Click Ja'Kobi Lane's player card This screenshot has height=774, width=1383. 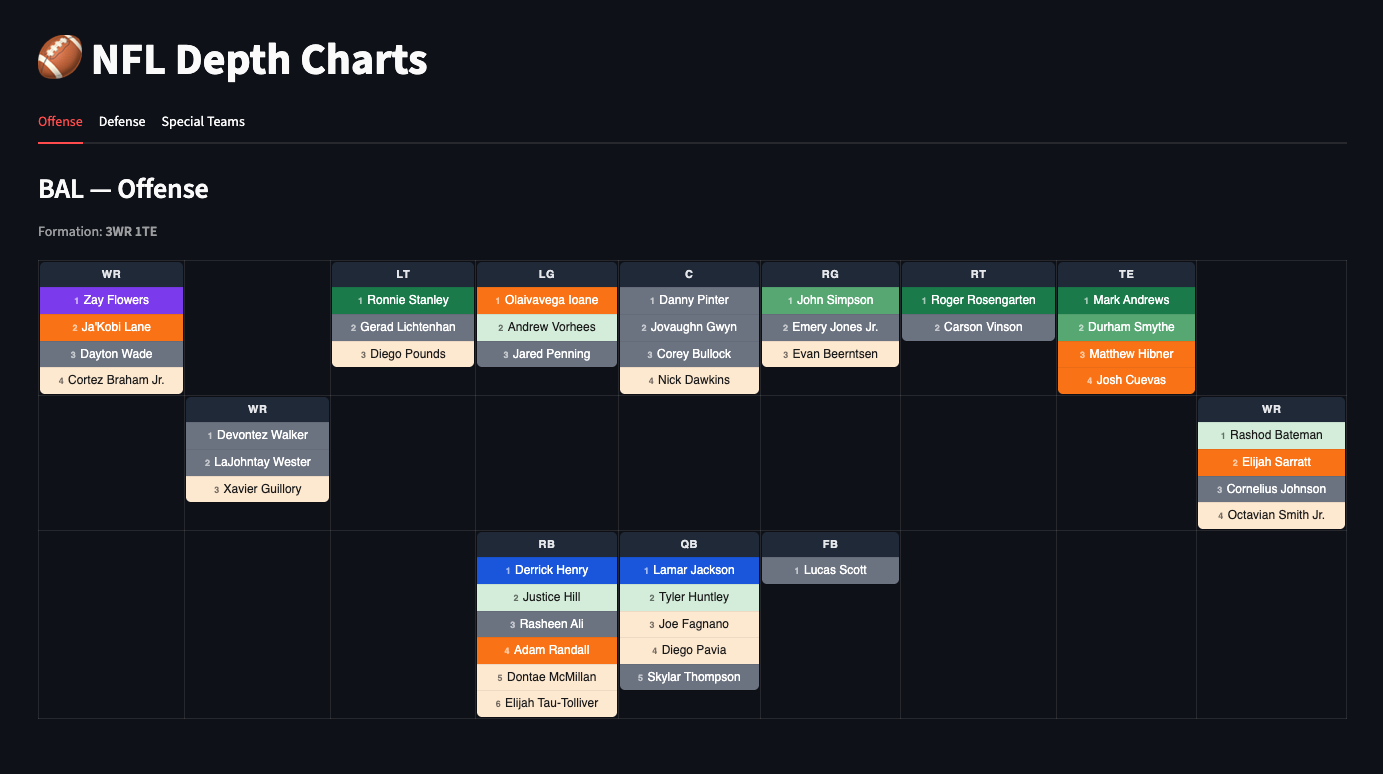point(112,327)
